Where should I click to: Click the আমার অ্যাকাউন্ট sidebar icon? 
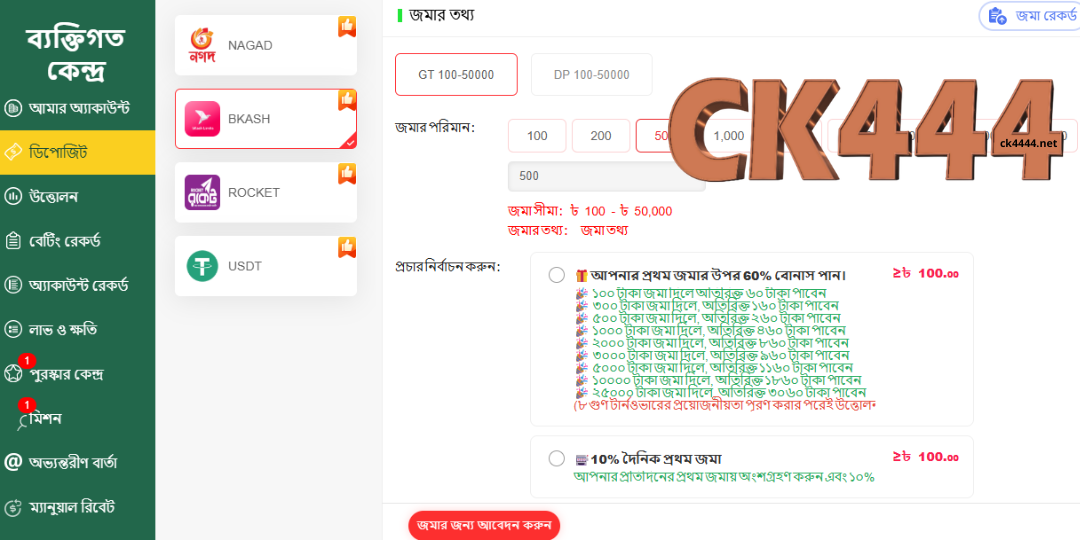tap(12, 108)
